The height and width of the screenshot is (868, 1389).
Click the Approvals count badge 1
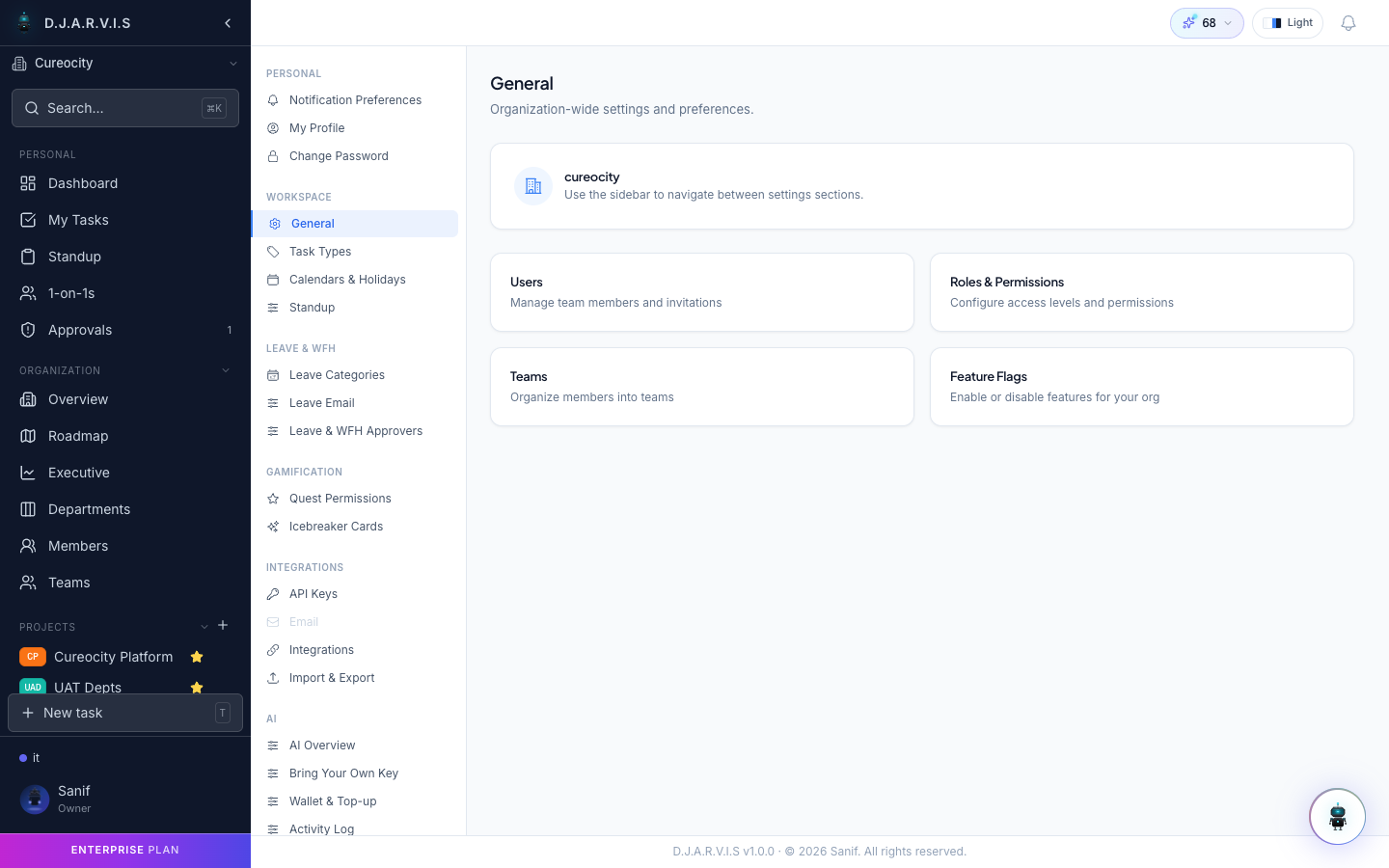(230, 330)
